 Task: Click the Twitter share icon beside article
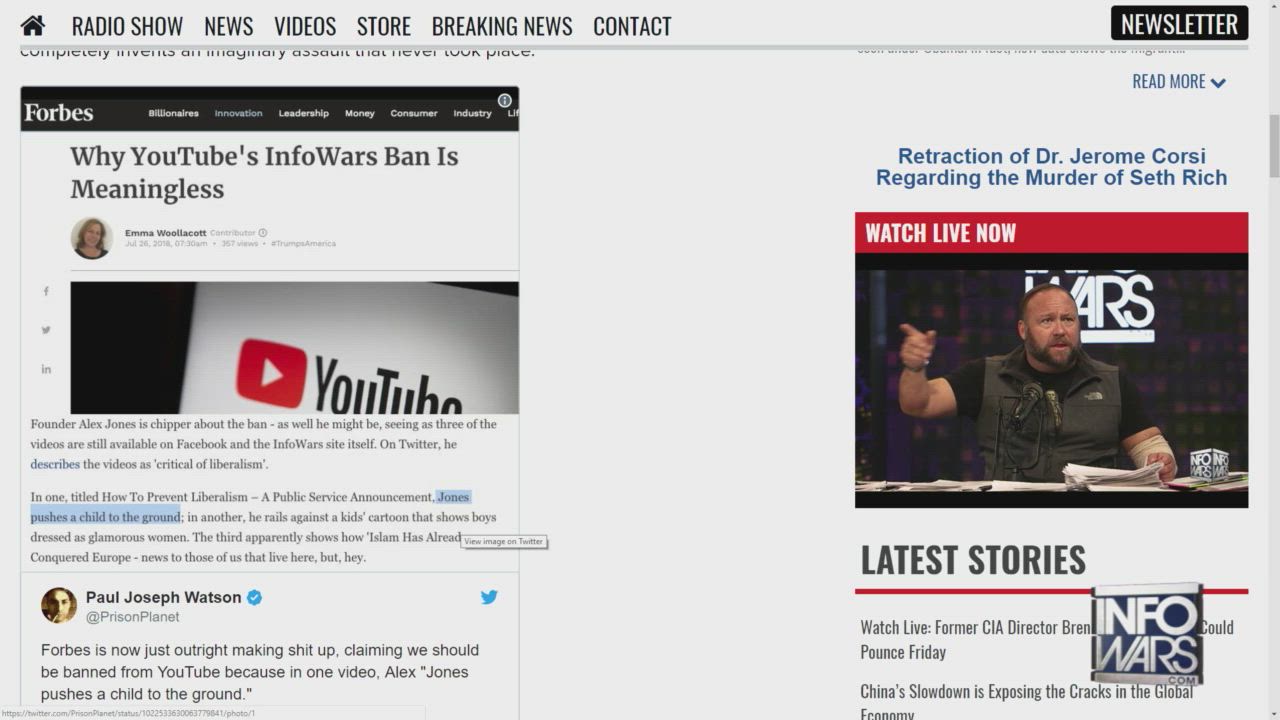click(x=46, y=330)
